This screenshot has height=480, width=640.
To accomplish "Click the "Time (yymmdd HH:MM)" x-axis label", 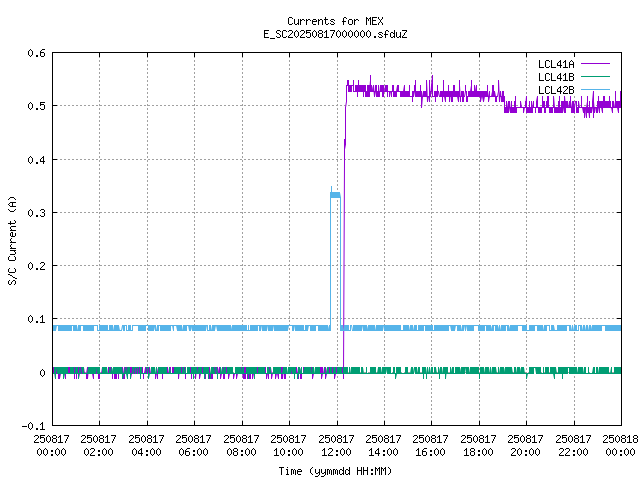I will tap(335, 471).
